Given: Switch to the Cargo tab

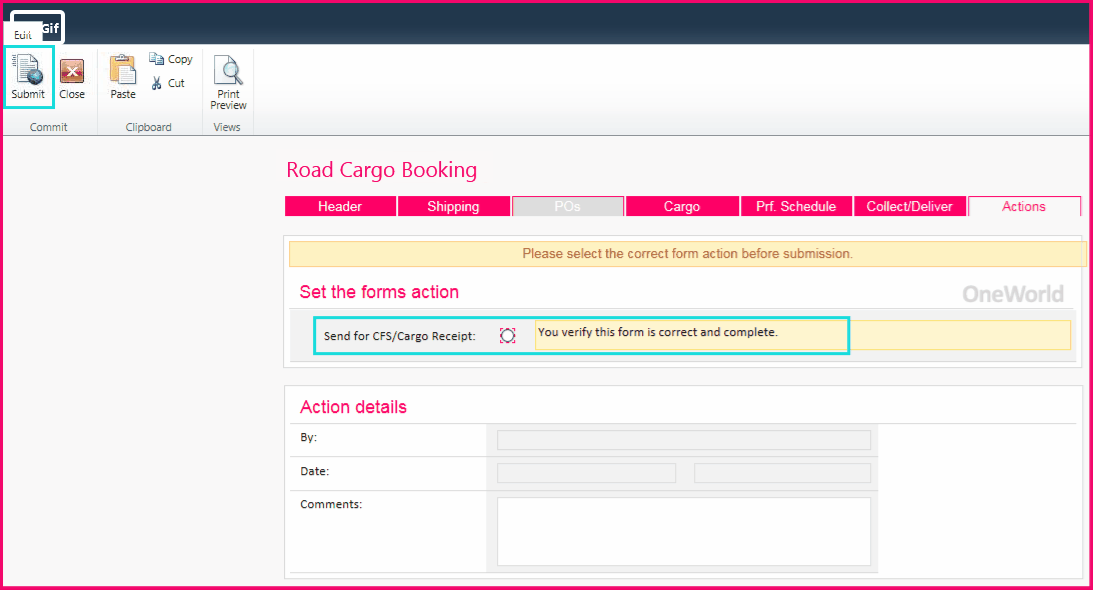Looking at the screenshot, I should click(x=682, y=206).
